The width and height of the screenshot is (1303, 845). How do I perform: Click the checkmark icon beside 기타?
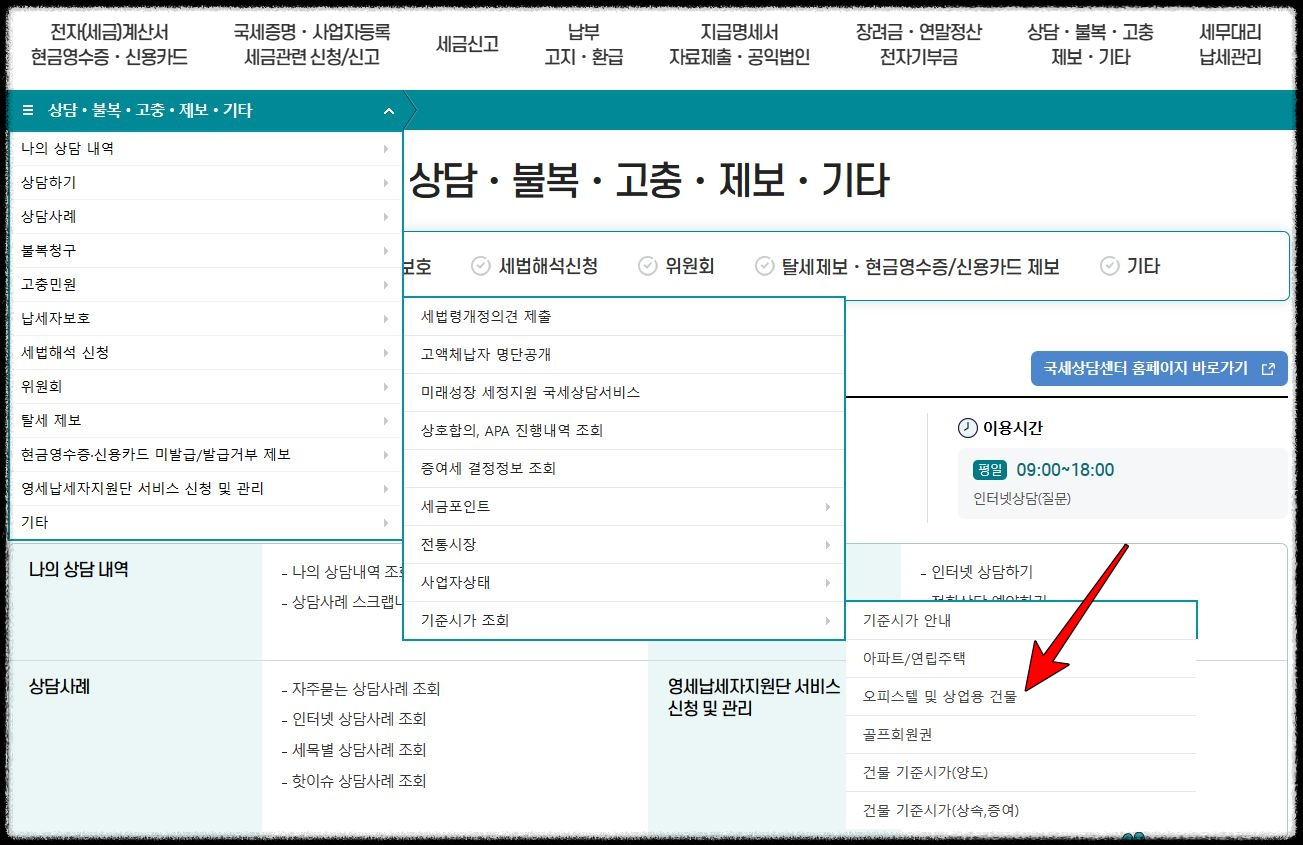coord(1108,266)
